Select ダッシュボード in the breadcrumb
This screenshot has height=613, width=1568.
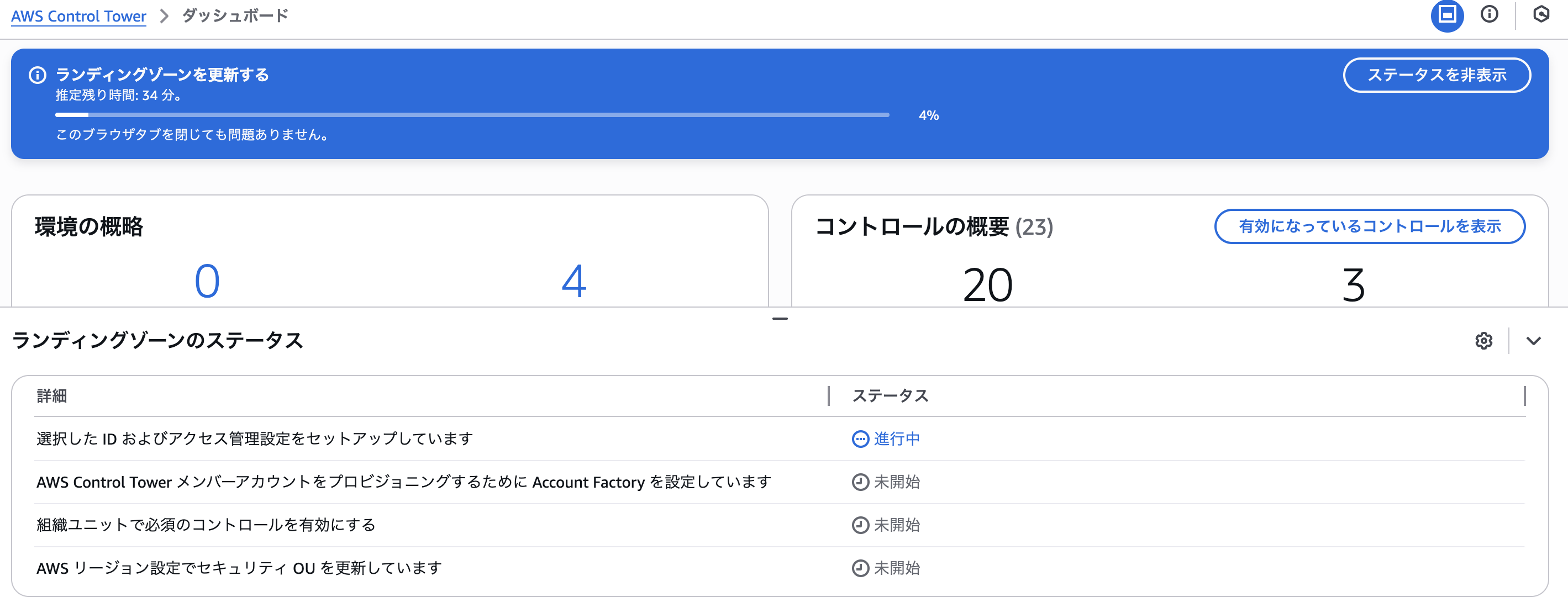(x=234, y=16)
